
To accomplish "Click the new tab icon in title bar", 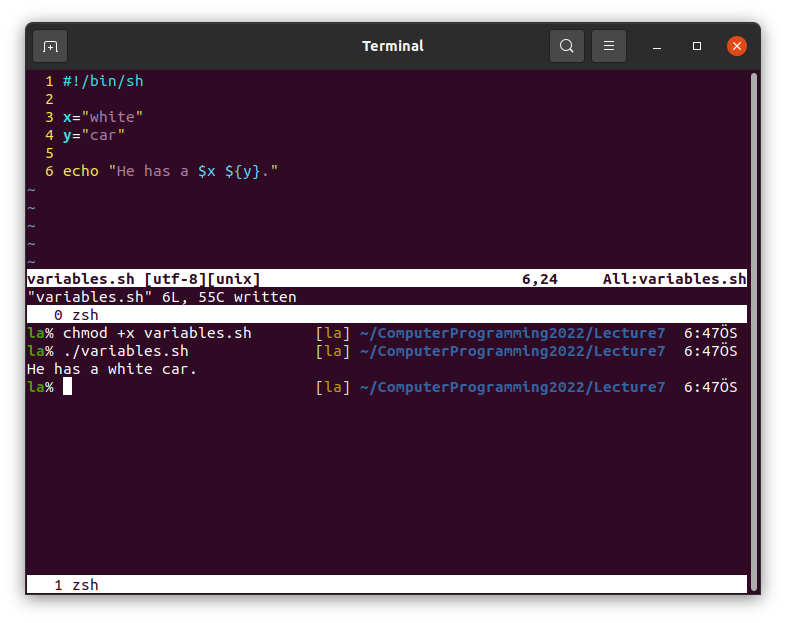I will coord(50,46).
